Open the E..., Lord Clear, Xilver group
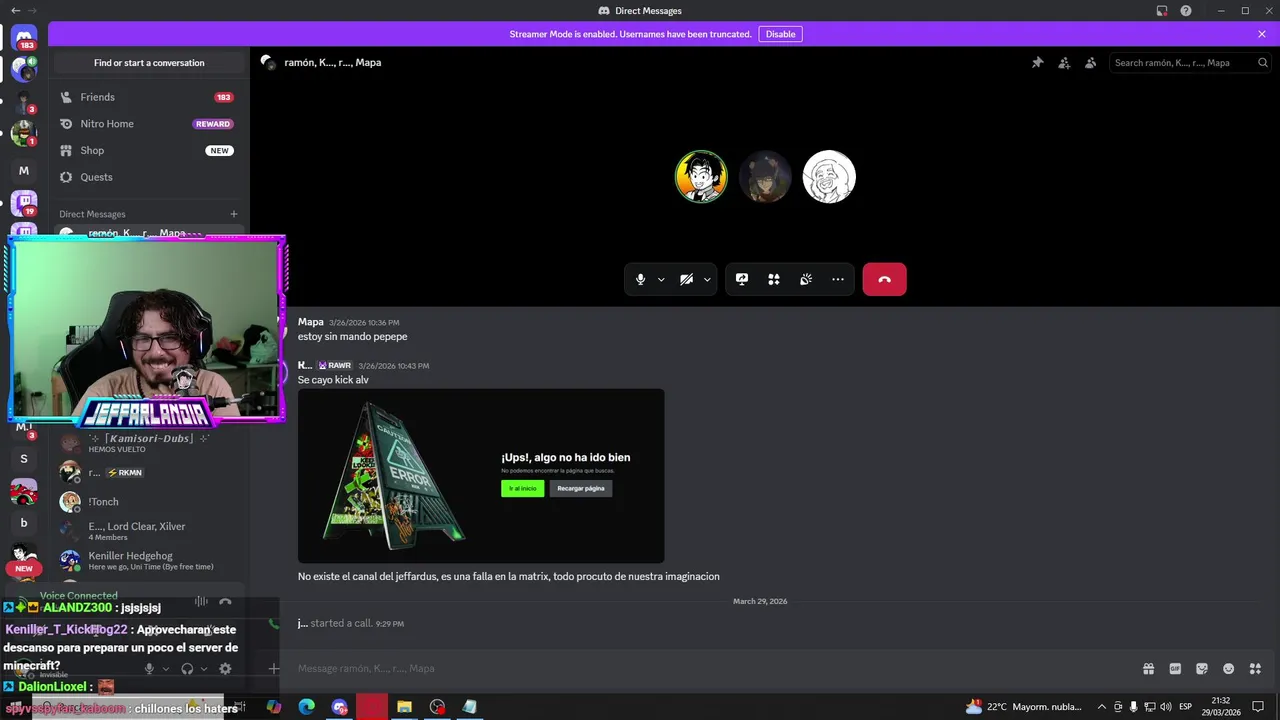 point(147,530)
